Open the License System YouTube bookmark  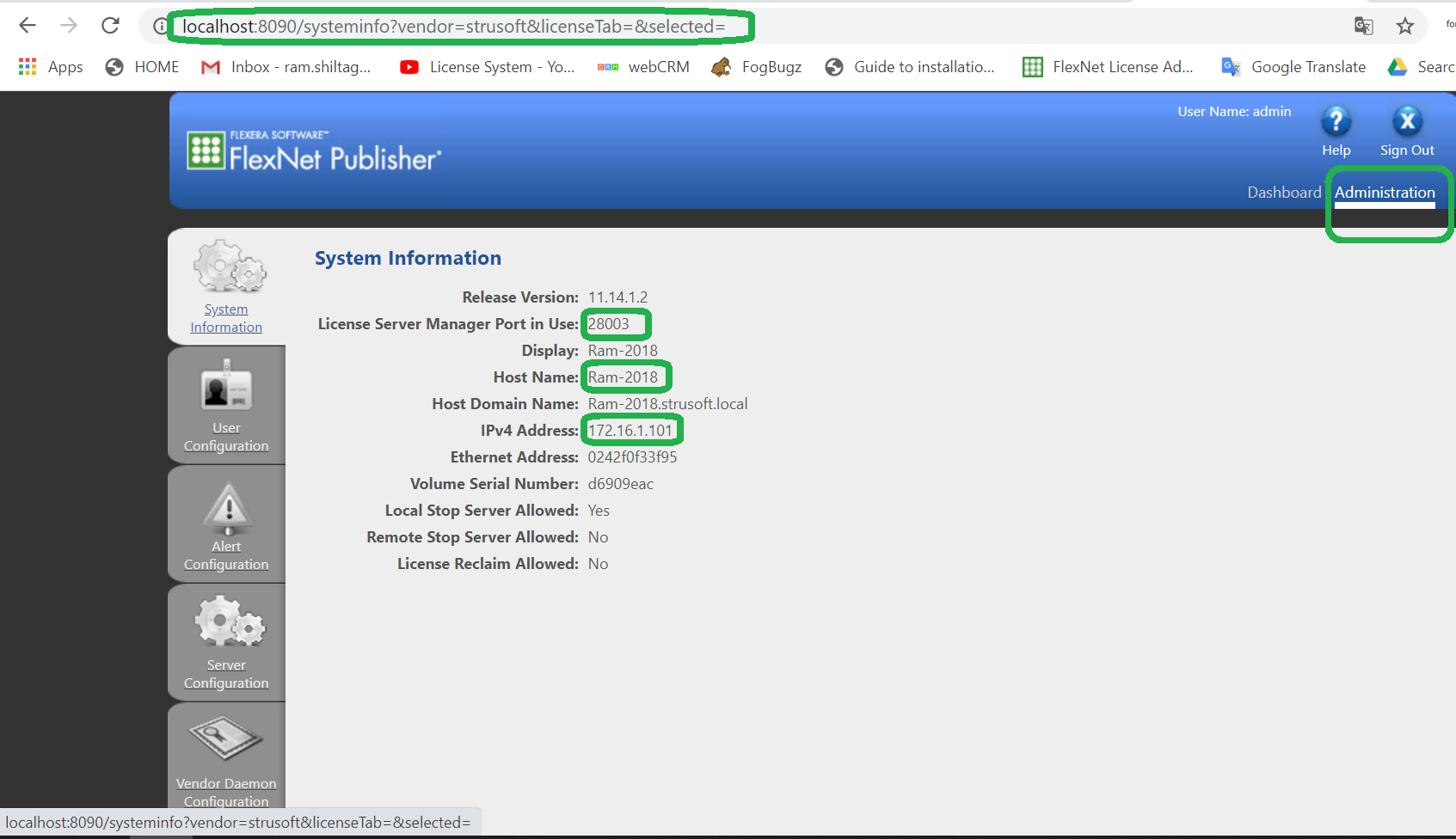tap(488, 66)
